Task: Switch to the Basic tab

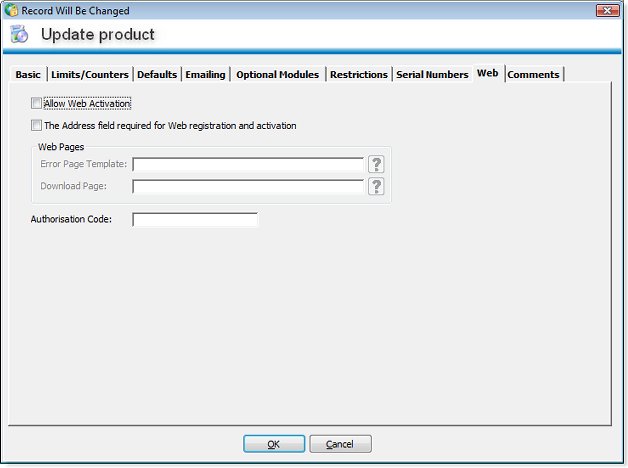Action: click(x=28, y=75)
